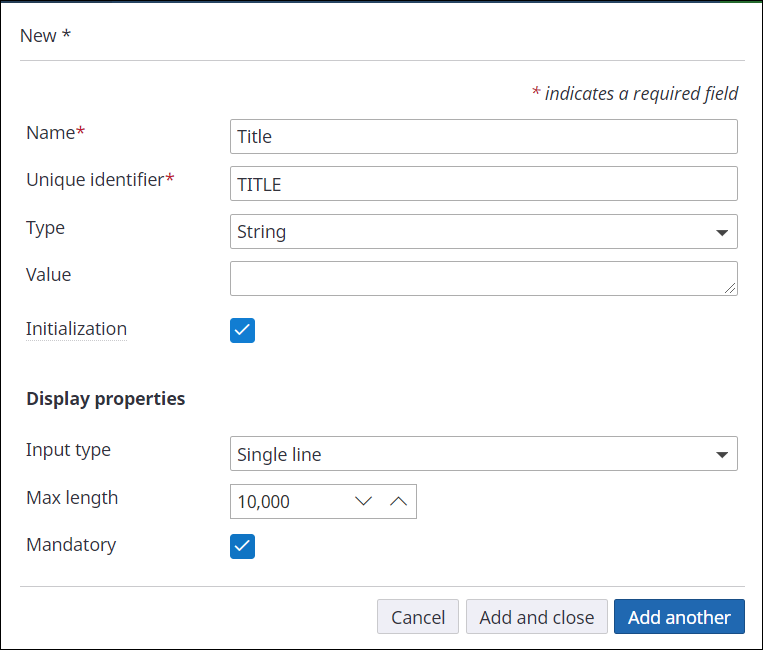
Task: Click the Display properties heading
Action: 105,398
